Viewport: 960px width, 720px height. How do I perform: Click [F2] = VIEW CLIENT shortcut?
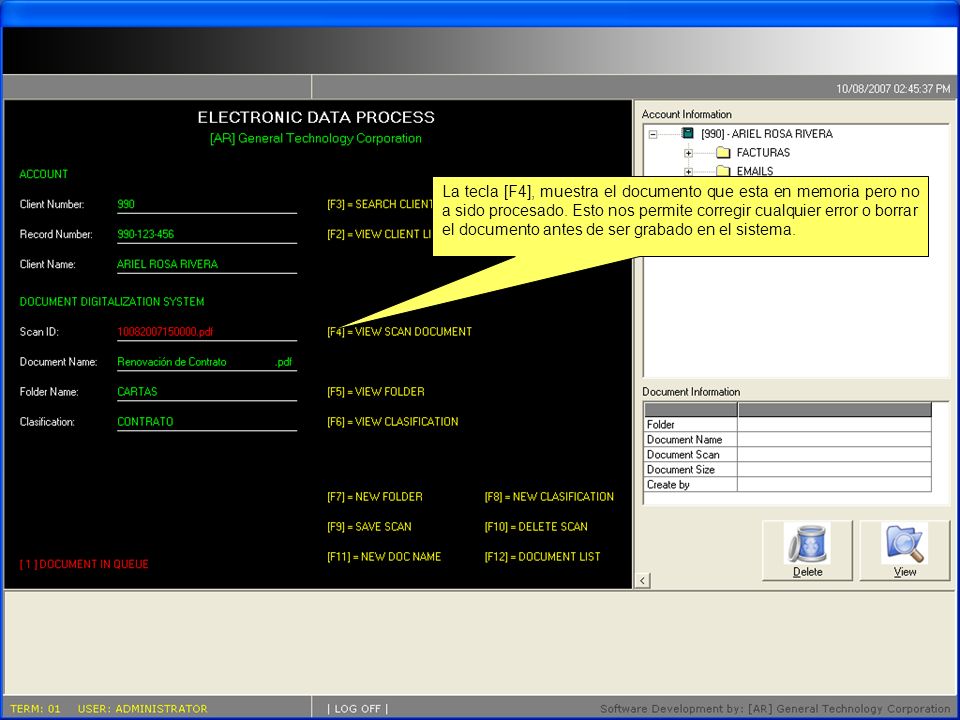(x=380, y=234)
